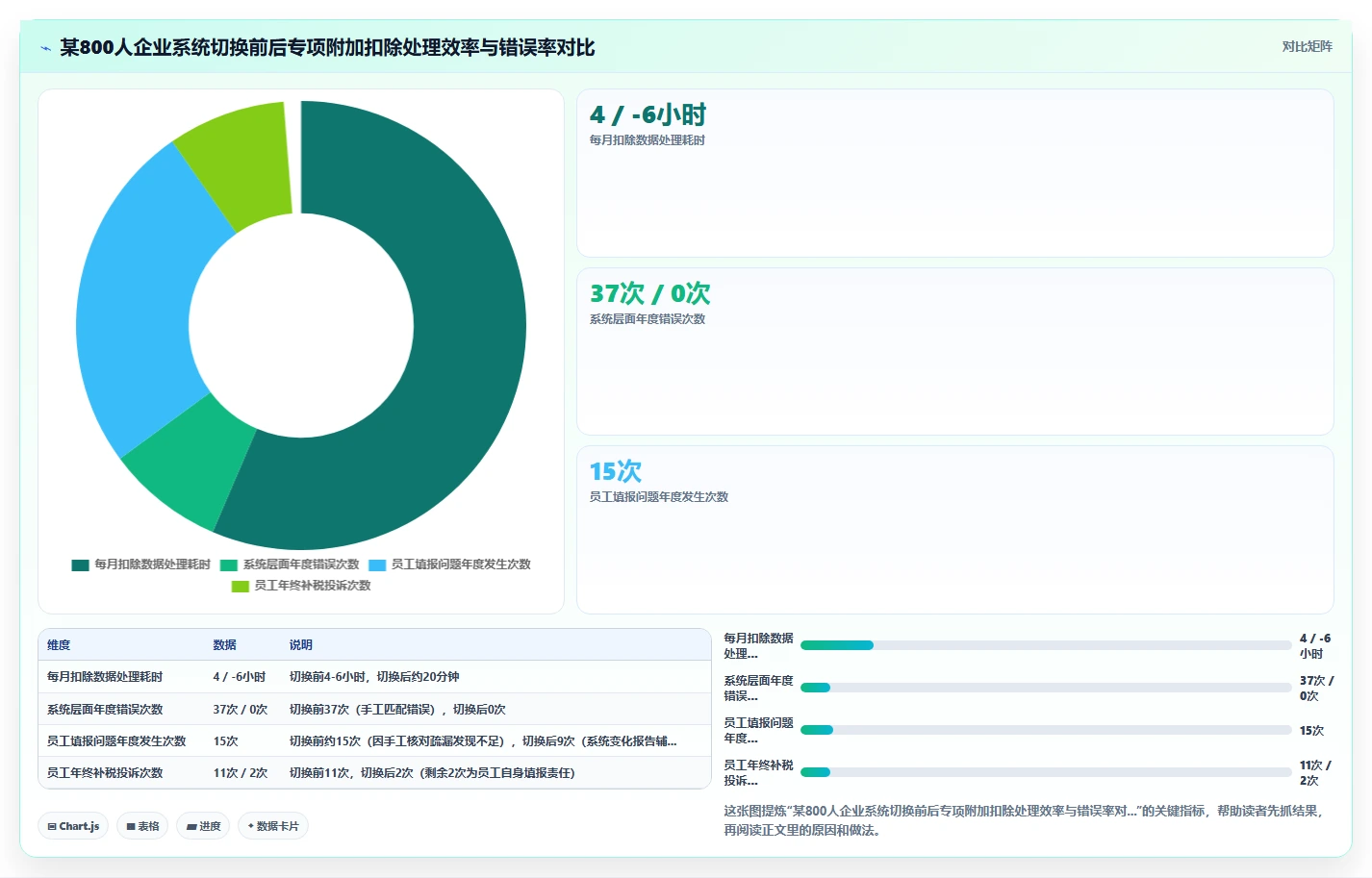Select the Chart.js tag chip

click(x=73, y=826)
